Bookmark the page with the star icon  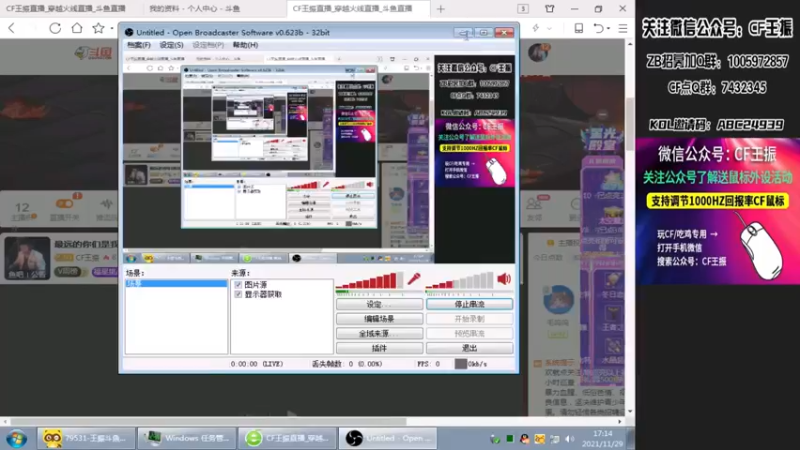point(98,28)
